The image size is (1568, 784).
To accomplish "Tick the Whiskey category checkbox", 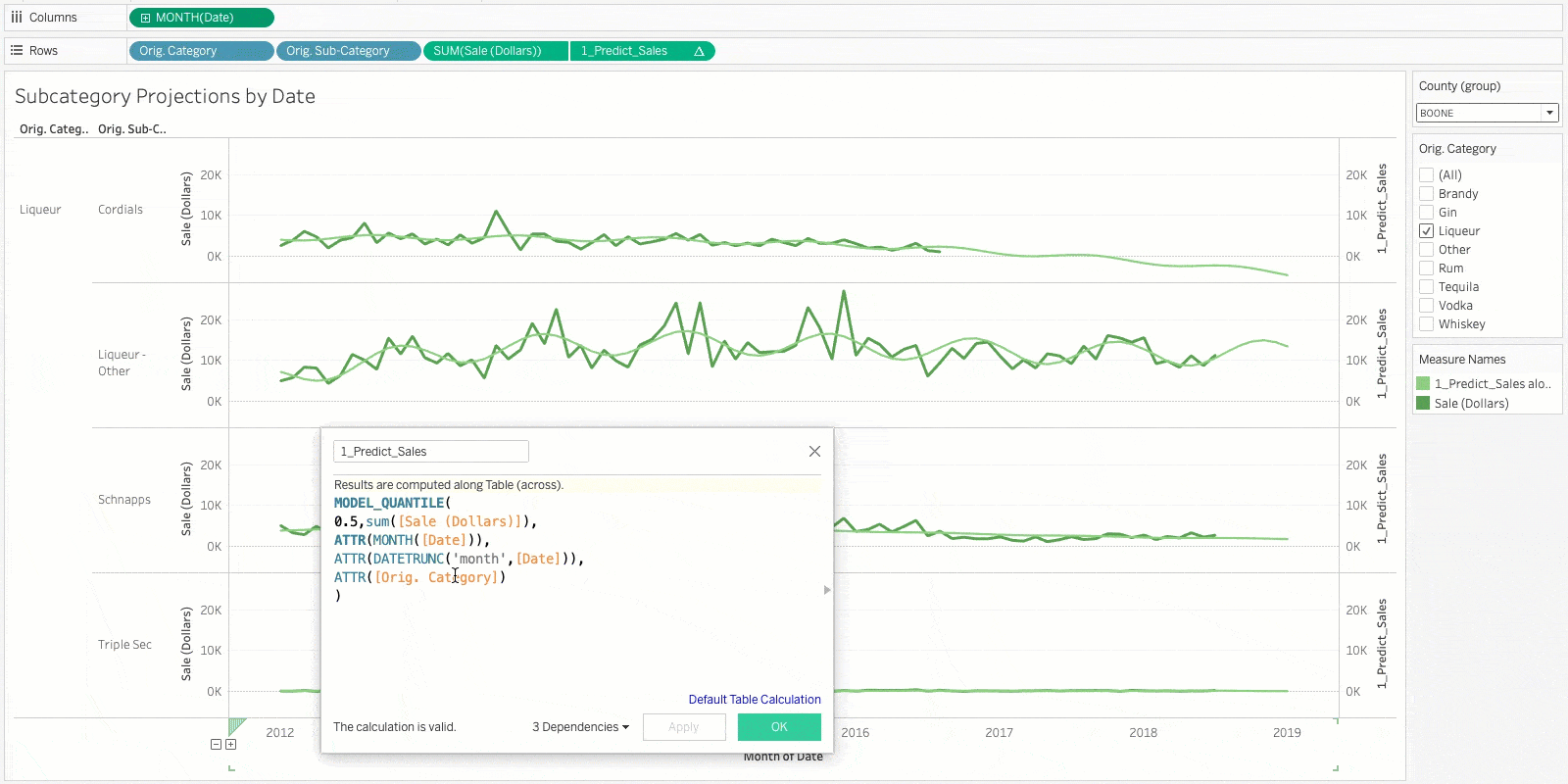I will tap(1427, 324).
